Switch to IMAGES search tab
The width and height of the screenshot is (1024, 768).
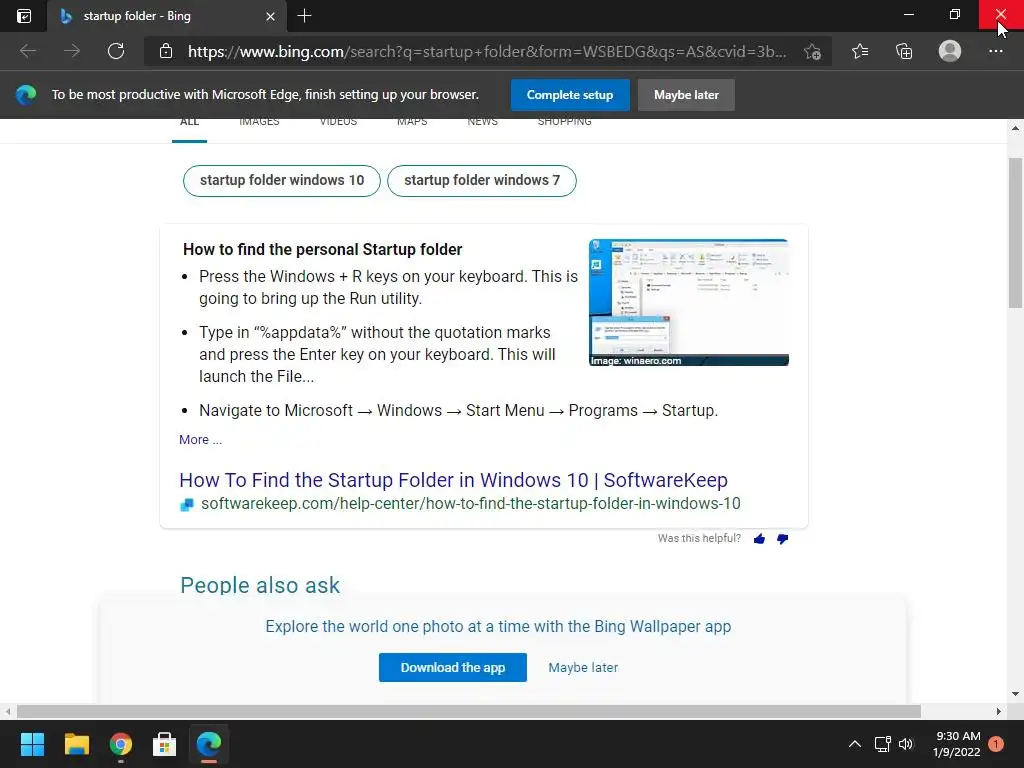pos(259,122)
